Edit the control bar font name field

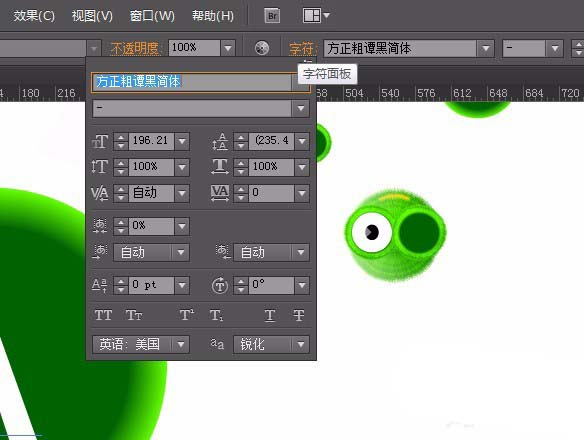point(400,48)
